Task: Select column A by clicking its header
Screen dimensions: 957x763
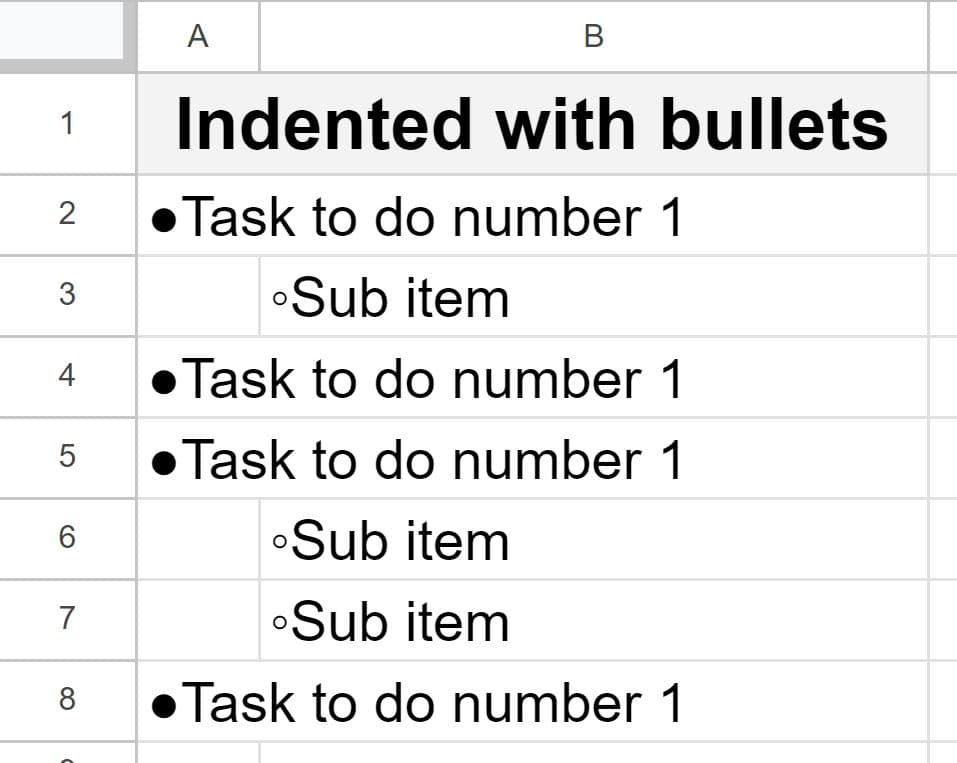Action: pos(196,36)
